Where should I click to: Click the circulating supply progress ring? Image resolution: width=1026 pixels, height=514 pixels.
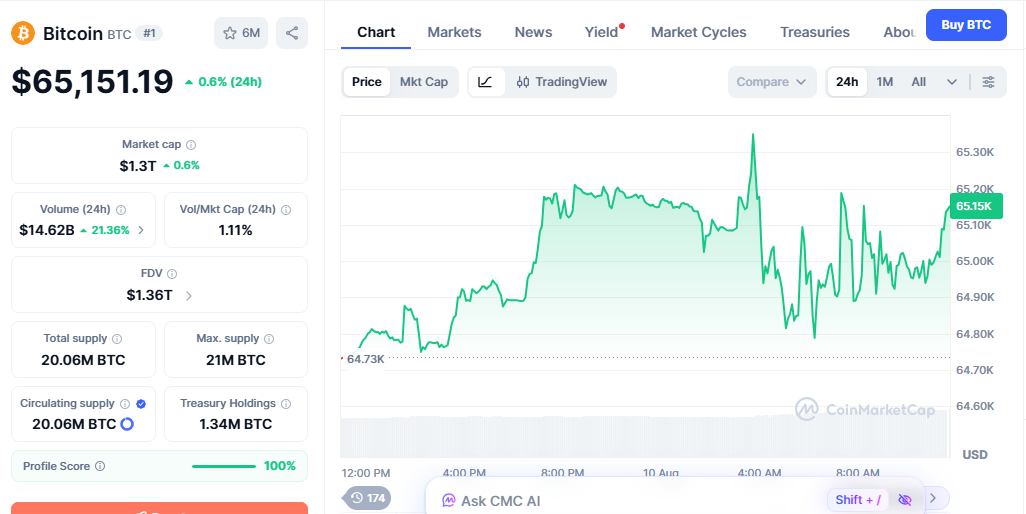[x=128, y=424]
